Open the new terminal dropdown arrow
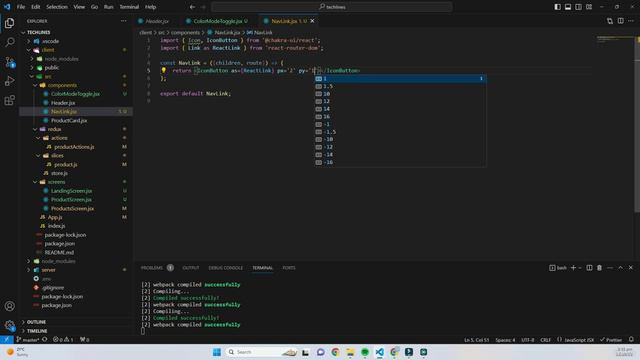Viewport: 640px width, 360px height. pyautogui.click(x=580, y=268)
